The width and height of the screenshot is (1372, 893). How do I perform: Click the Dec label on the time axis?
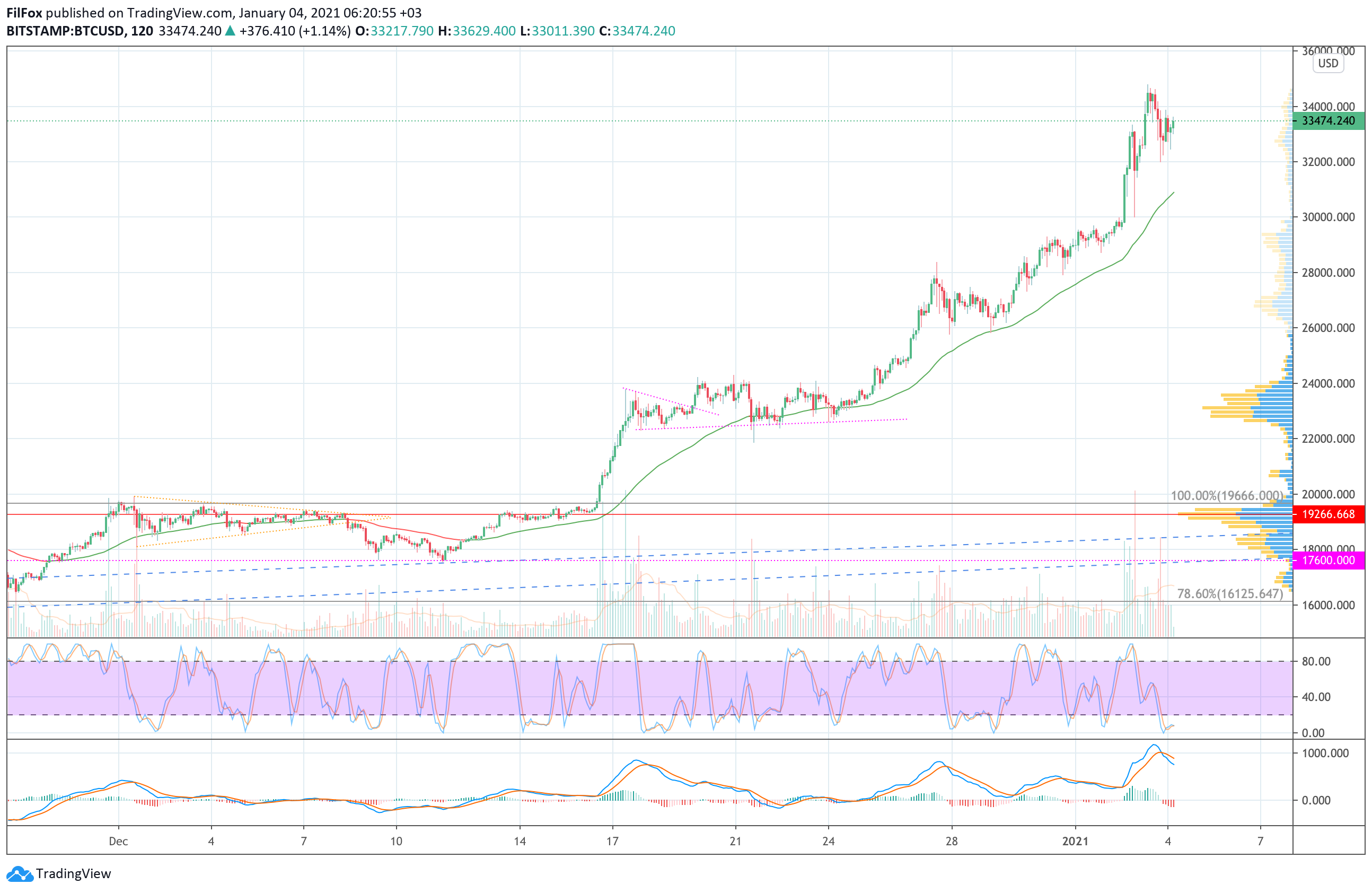coord(118,842)
